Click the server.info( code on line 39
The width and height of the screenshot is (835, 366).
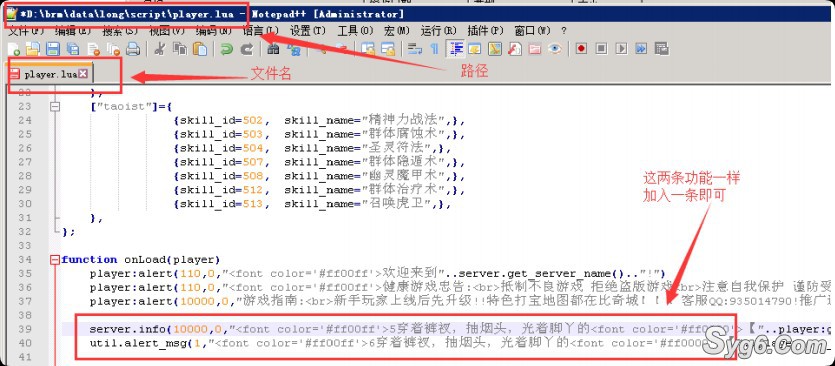(131, 329)
